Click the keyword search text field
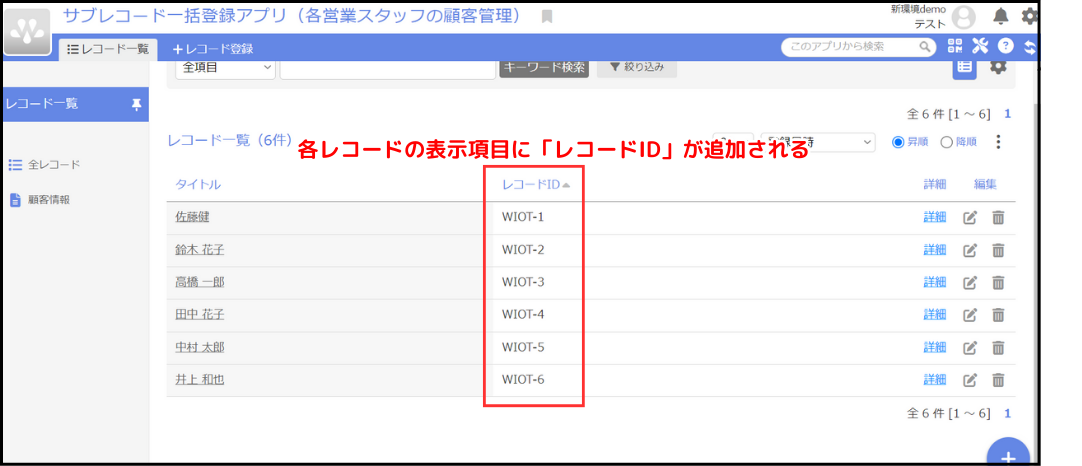 point(387,68)
